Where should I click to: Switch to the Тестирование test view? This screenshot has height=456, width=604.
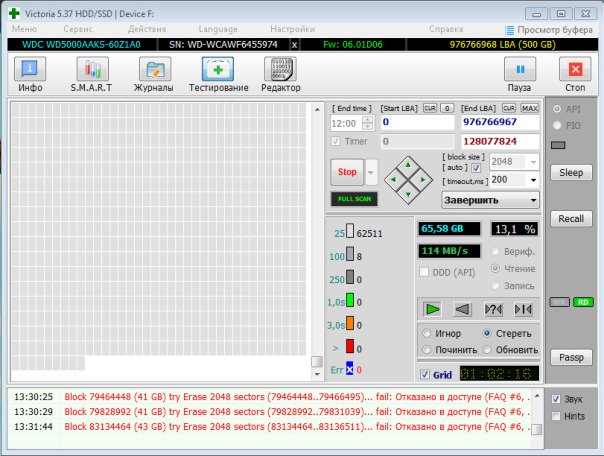[218, 75]
